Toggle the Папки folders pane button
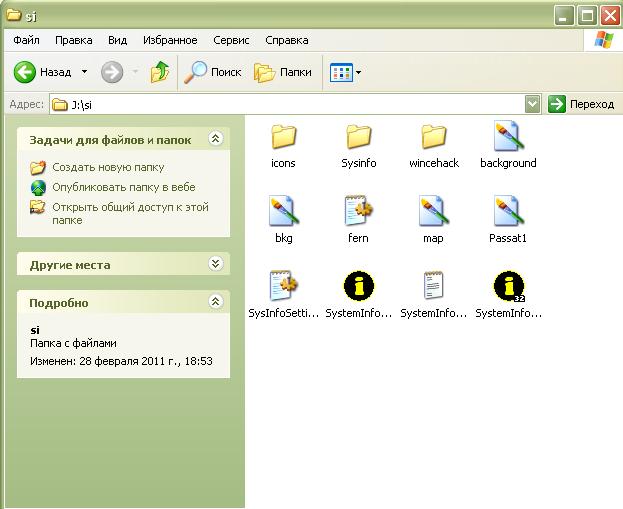Image resolution: width=623 pixels, height=509 pixels. click(x=283, y=72)
